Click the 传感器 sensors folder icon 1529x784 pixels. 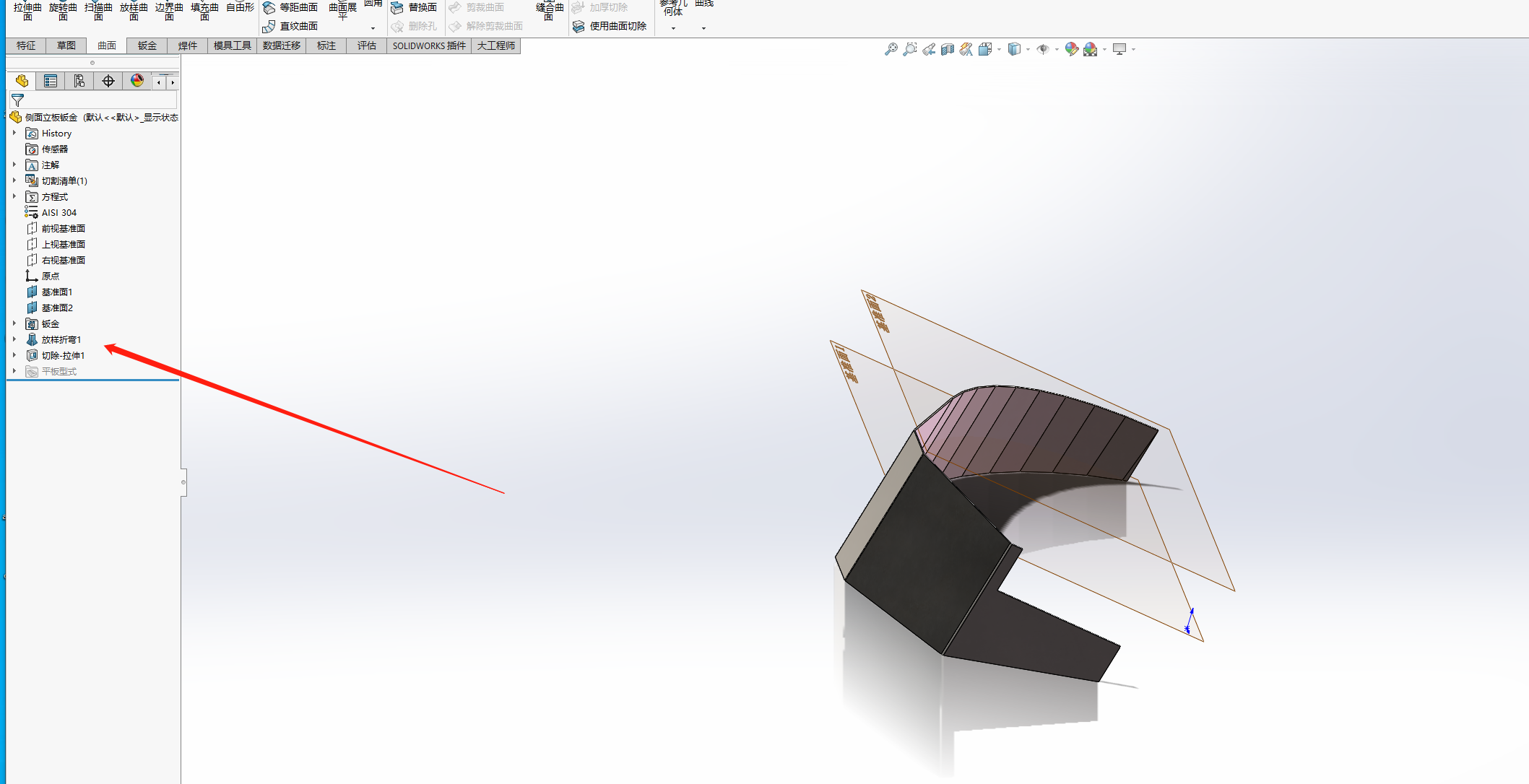click(x=32, y=149)
